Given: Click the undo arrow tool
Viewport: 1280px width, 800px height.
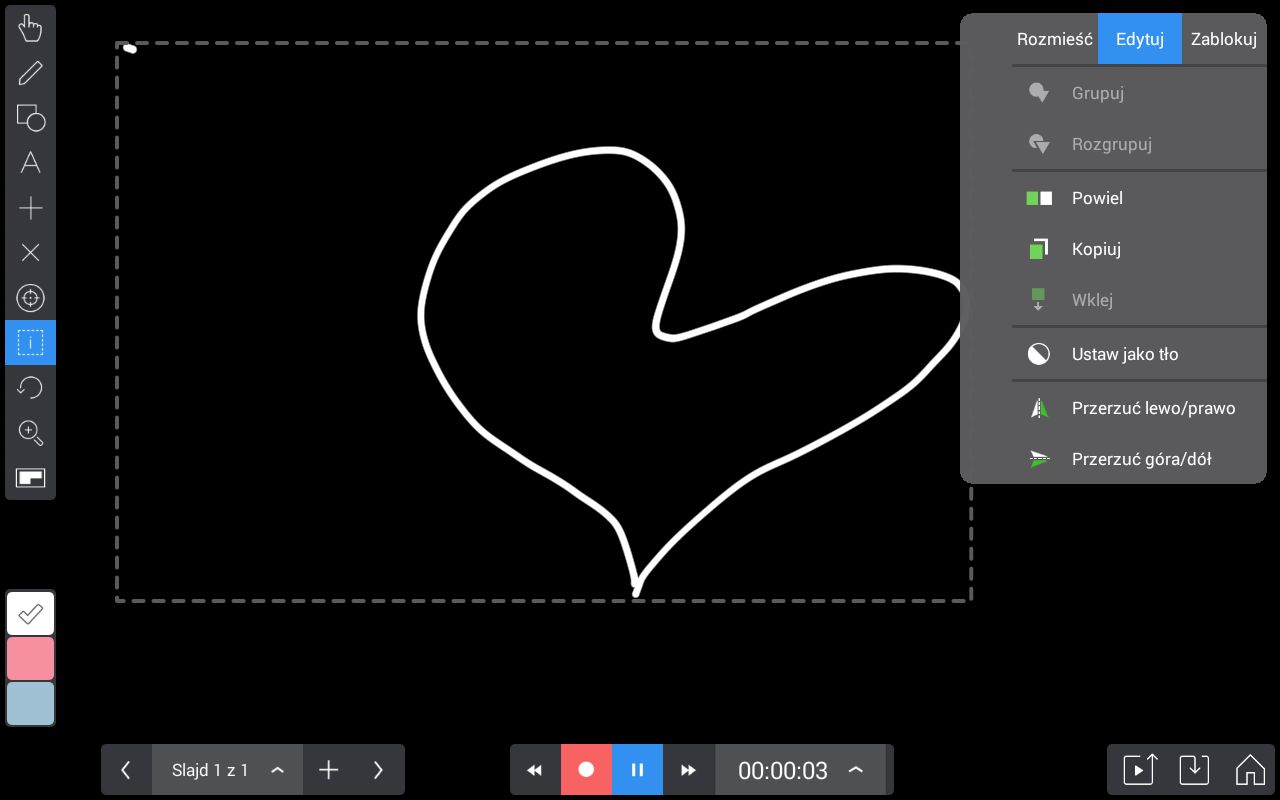Looking at the screenshot, I should [31, 388].
